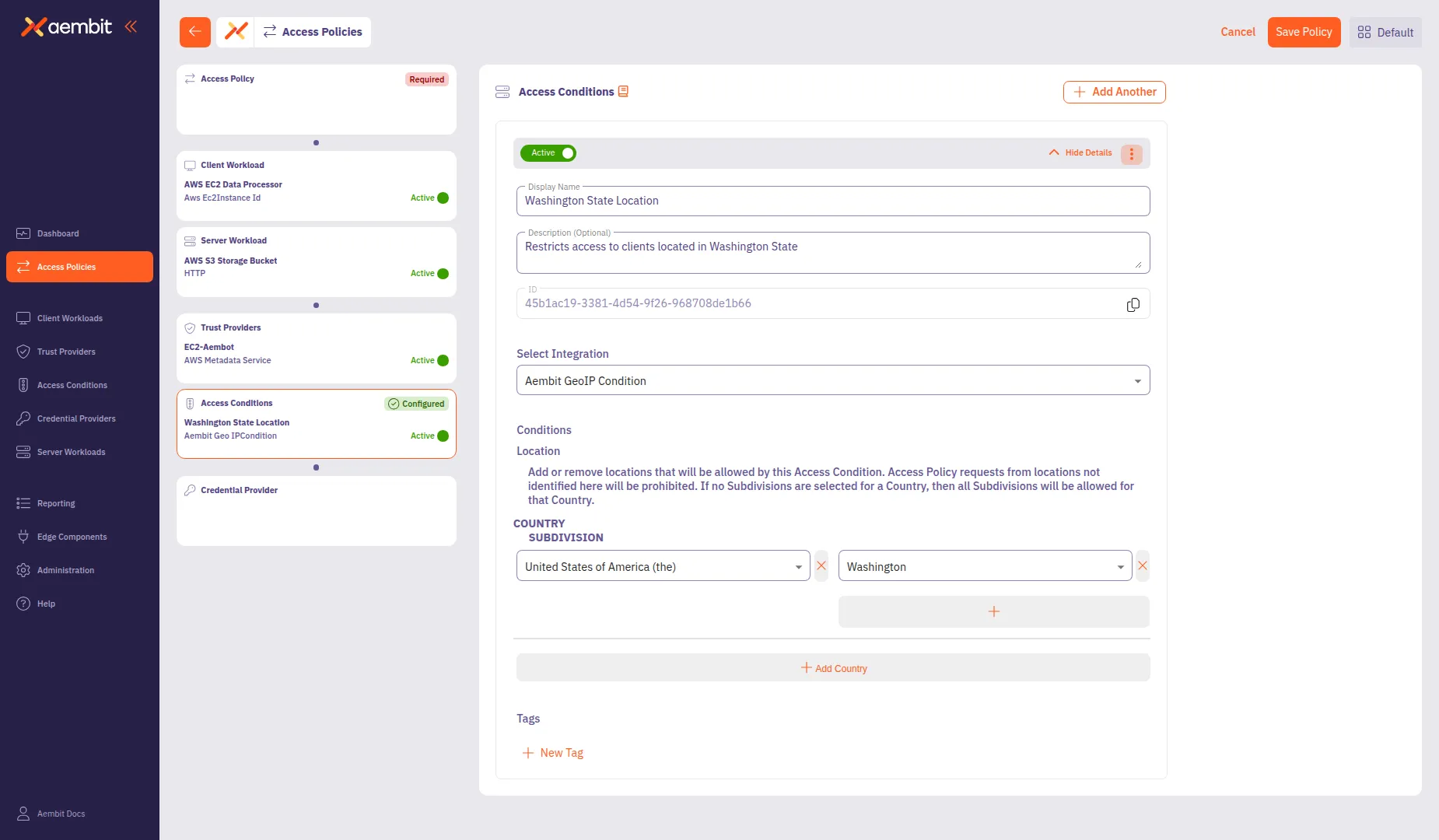Screen dimensions: 1439x840
Task: Expand the Select Integration dropdown
Action: (832, 381)
